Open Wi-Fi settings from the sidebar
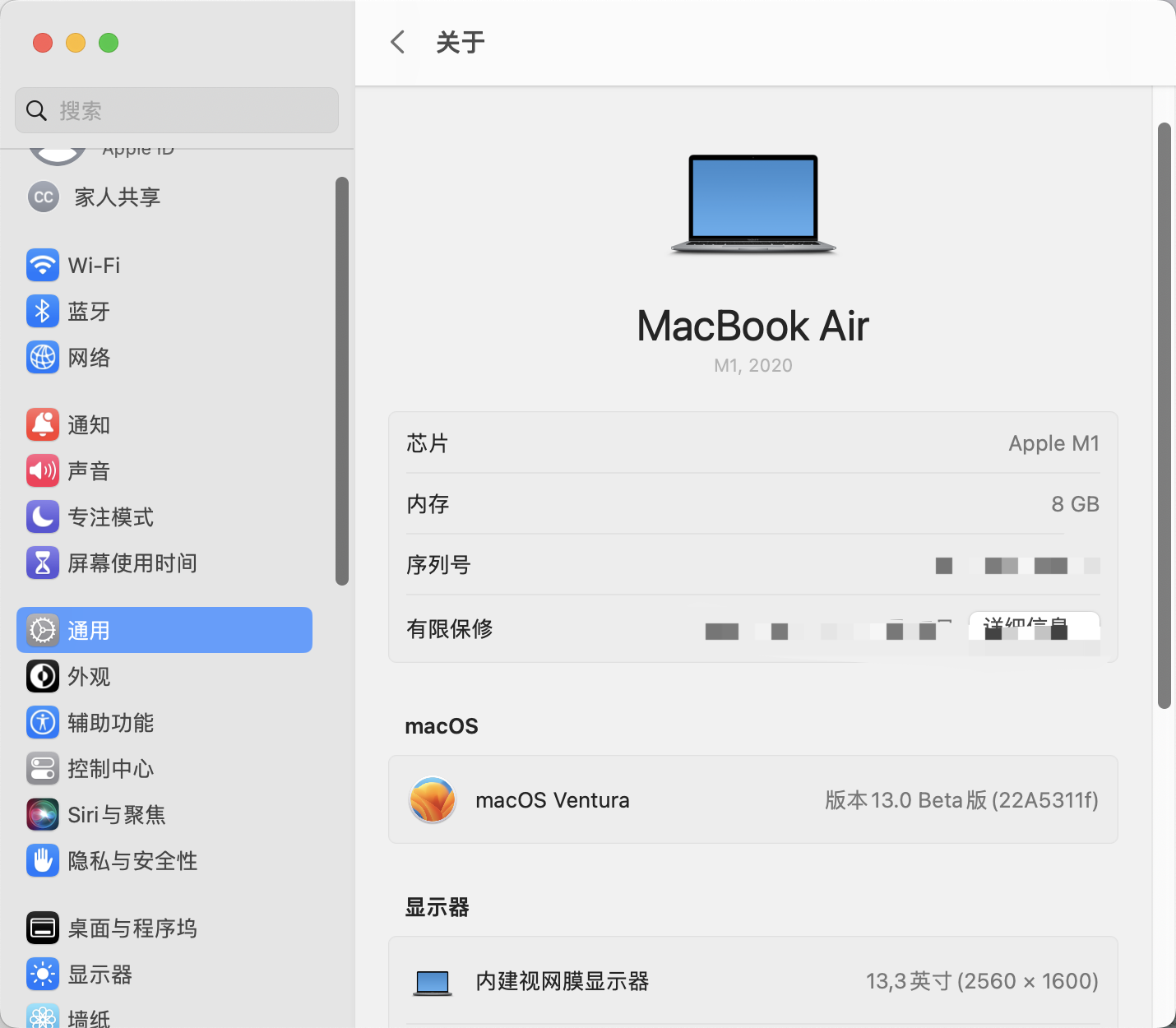1176x1028 pixels. 93,265
